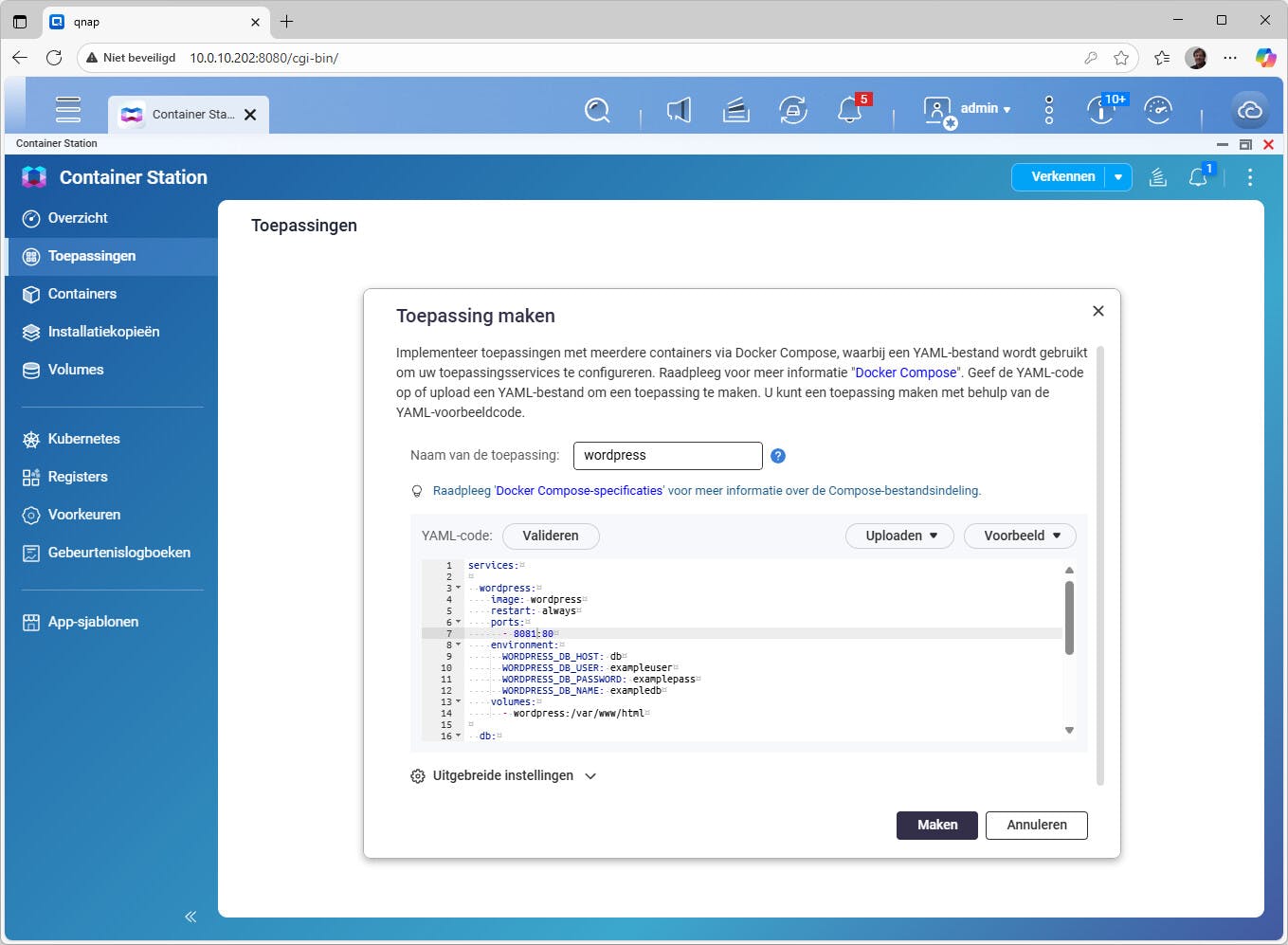Image resolution: width=1288 pixels, height=945 pixels.
Task: Select the Containers icon in the sidebar
Action: pos(30,294)
